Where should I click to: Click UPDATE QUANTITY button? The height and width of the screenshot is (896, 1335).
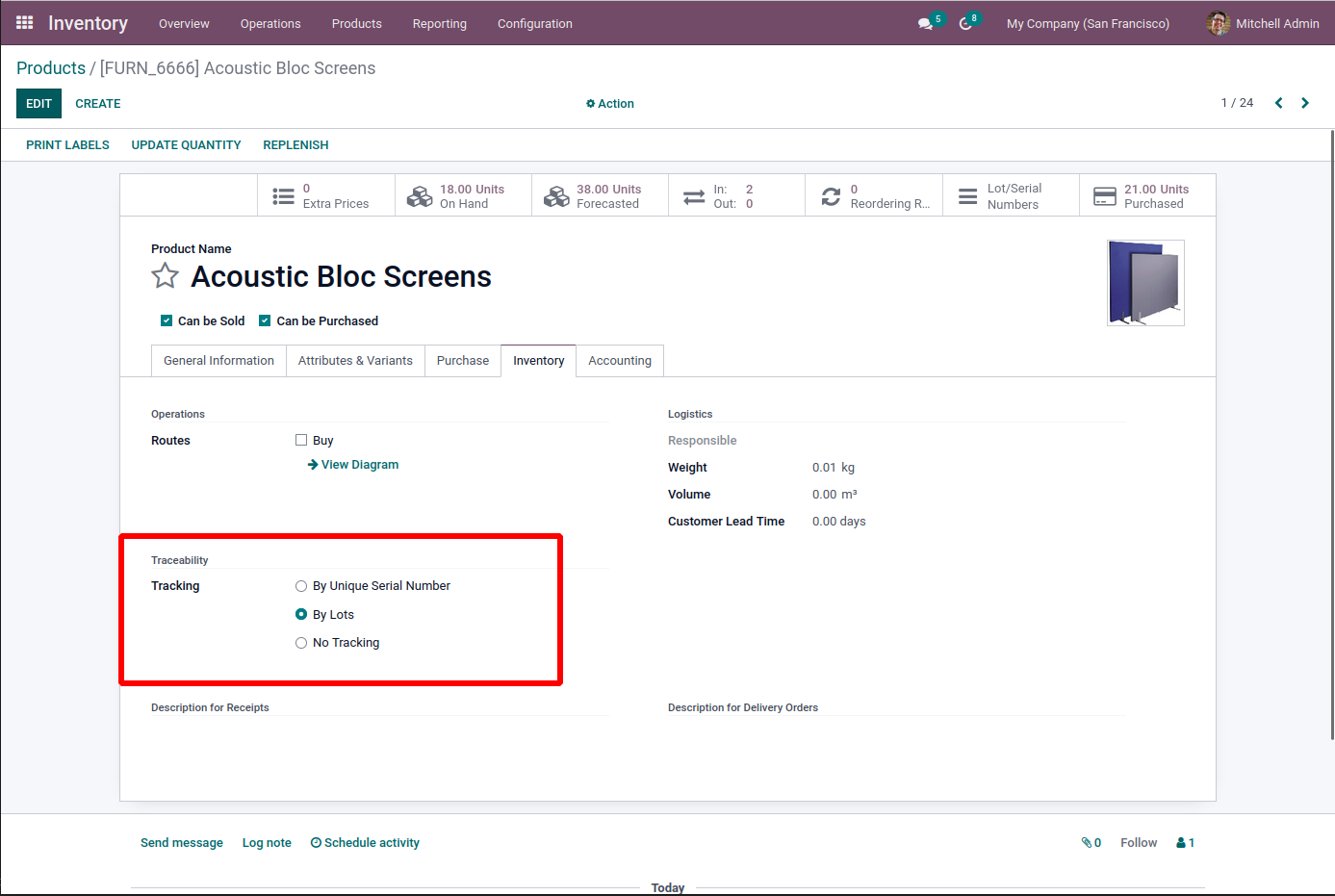(186, 145)
